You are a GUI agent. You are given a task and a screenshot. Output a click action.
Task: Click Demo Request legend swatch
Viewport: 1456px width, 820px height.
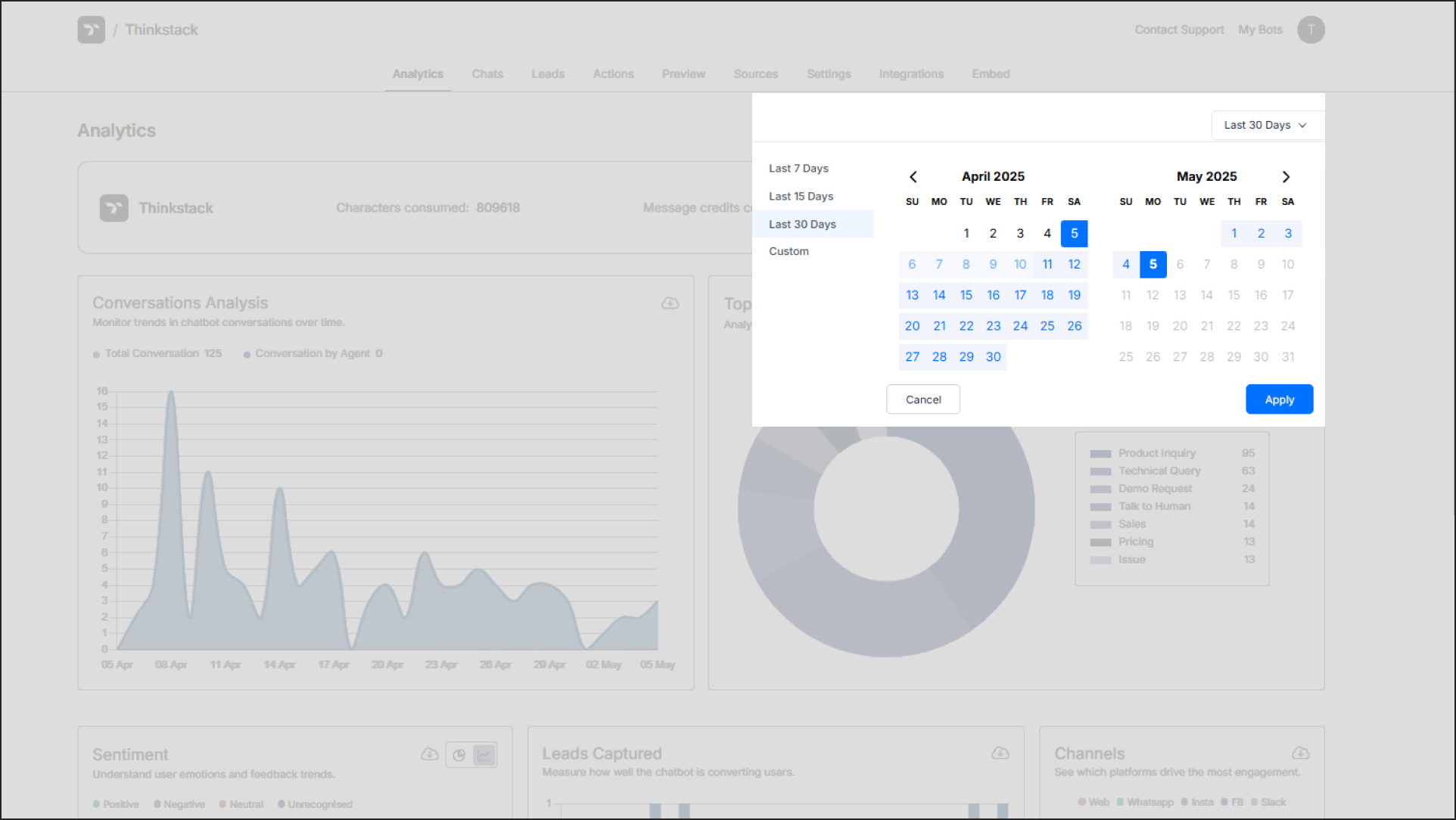(x=1100, y=489)
